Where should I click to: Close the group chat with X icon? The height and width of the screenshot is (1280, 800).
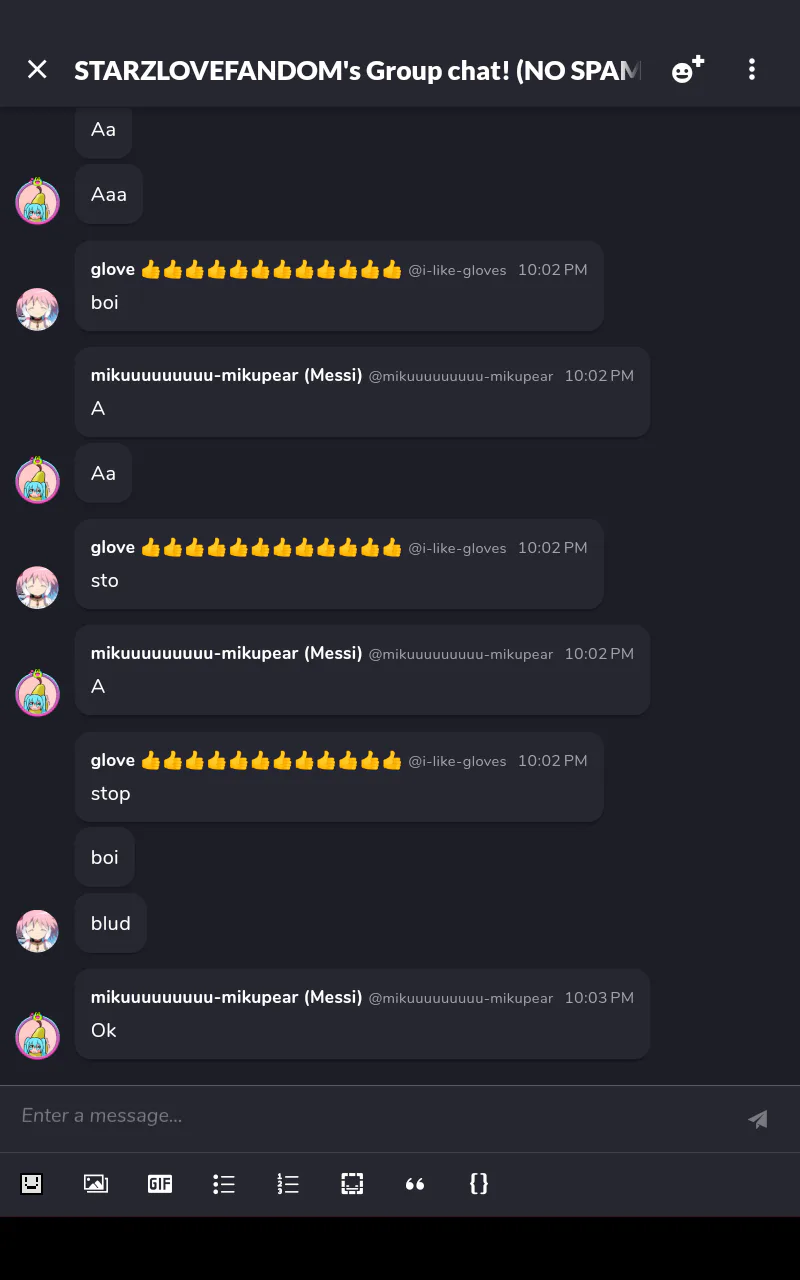(37, 69)
